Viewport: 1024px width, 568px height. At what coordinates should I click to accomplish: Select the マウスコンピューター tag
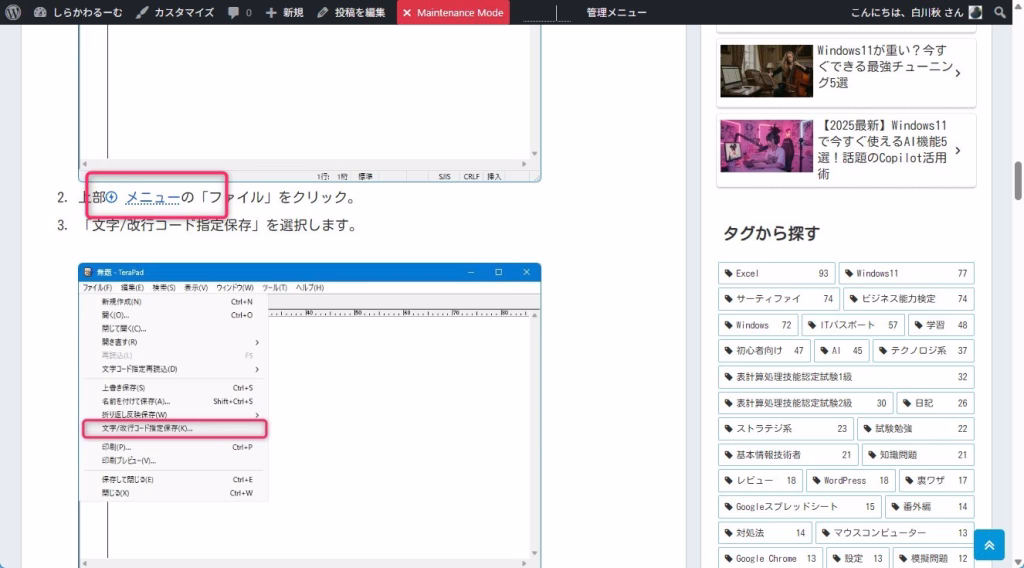point(895,533)
